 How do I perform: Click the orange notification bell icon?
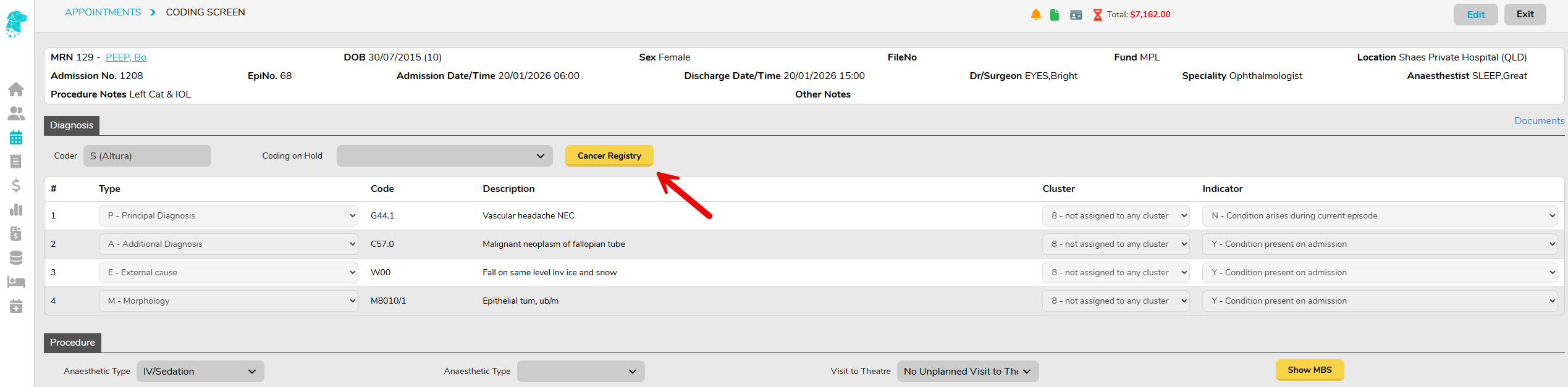pos(1036,15)
